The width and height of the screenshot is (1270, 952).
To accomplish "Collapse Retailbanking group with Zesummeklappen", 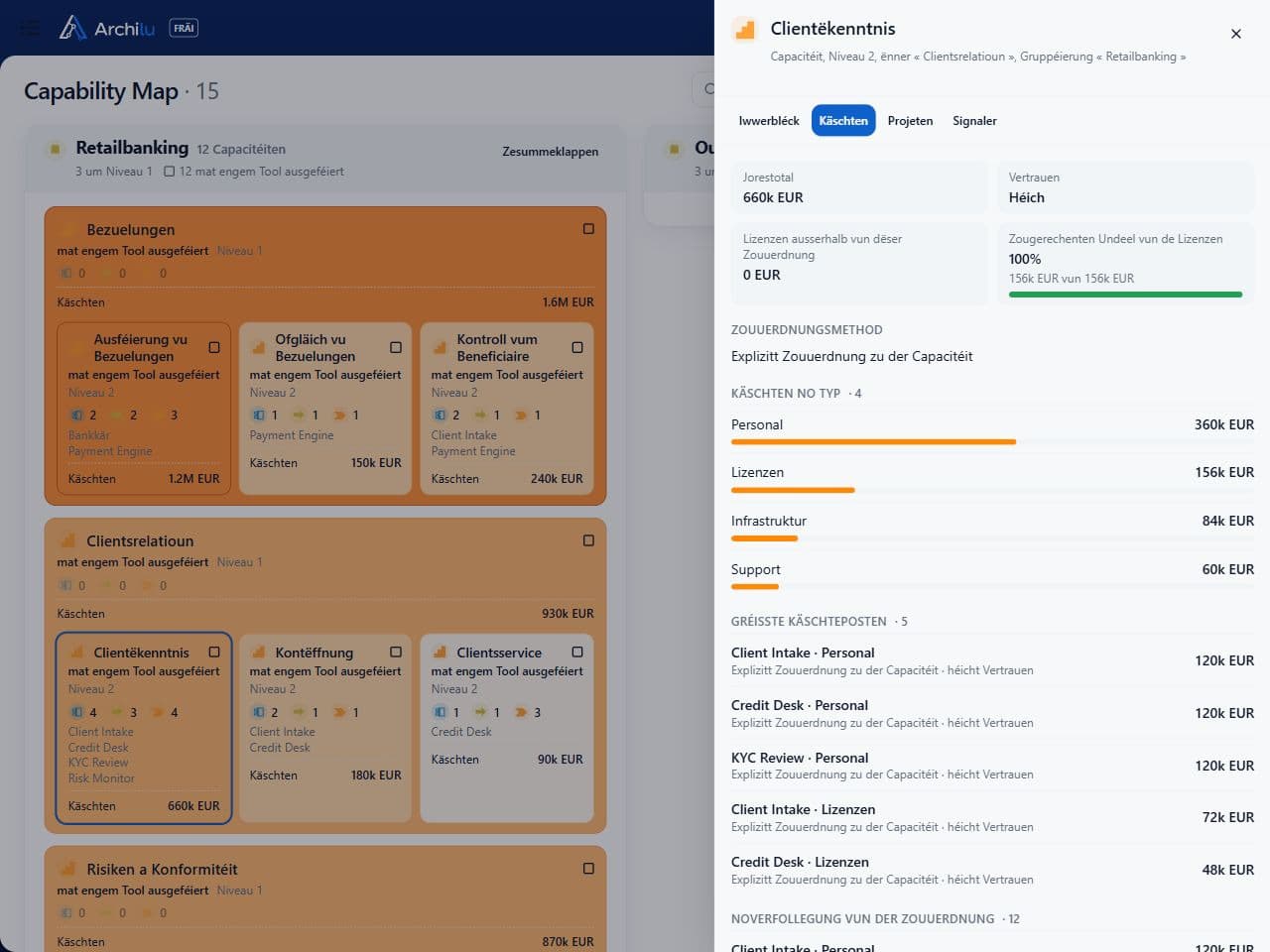I will point(550,152).
